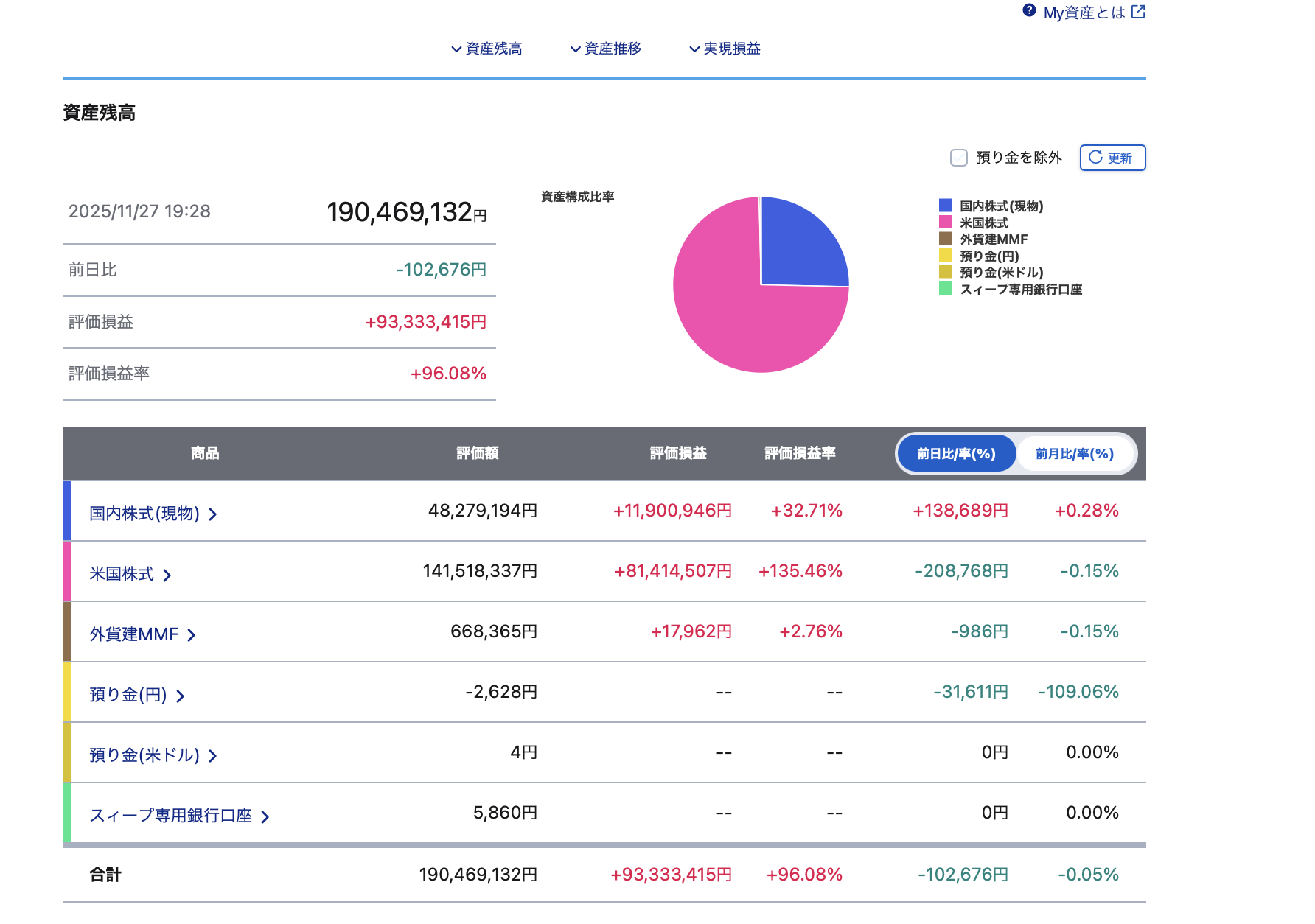This screenshot has width=1315, height=924.
Task: Open the 預り金(米ドル) details link
Action: coord(144,755)
